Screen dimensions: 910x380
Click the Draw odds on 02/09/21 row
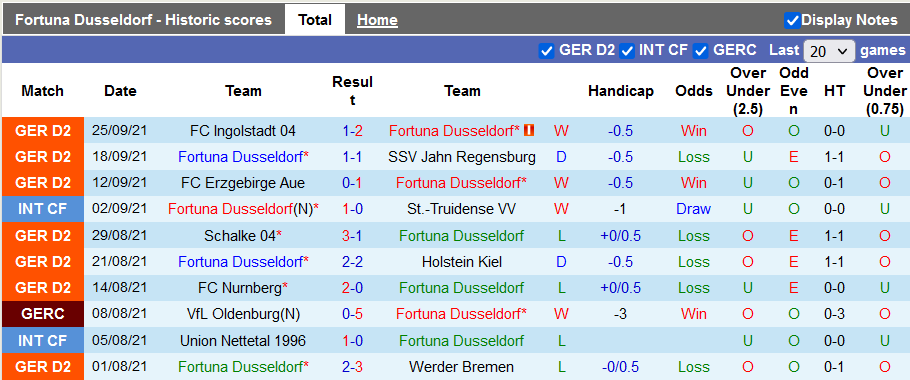[694, 209]
